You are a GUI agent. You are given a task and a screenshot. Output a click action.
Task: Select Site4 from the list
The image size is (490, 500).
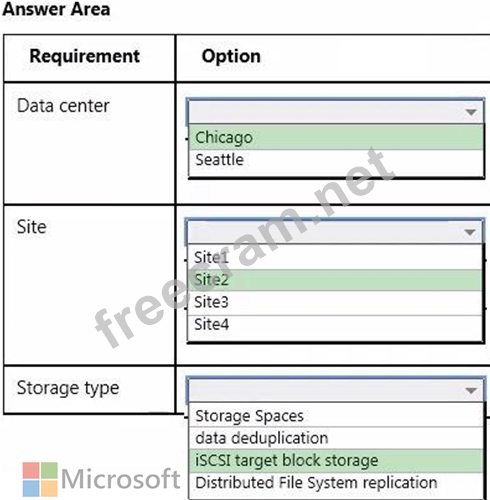(x=335, y=325)
